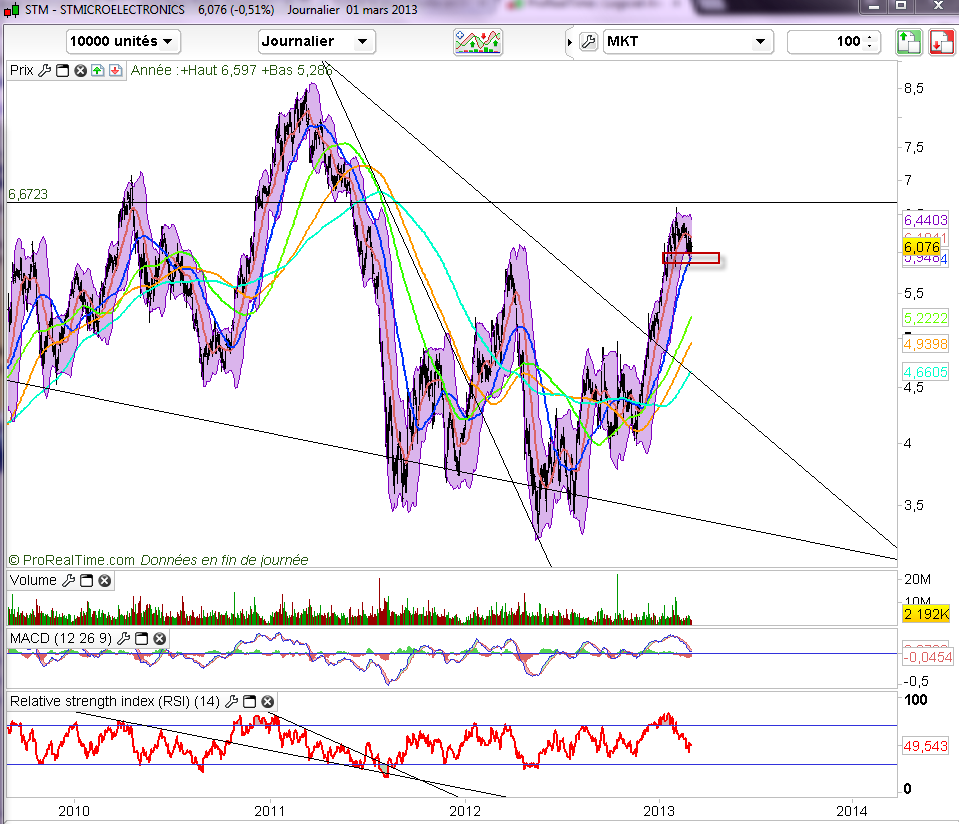Open the 10000 unités dropdown
The width and height of the screenshot is (959, 824).
tap(123, 42)
